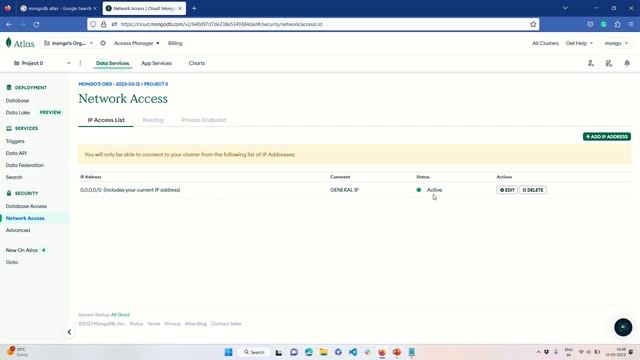Open Advanced in the sidebar
Image resolution: width=640 pixels, height=360 pixels.
pos(18,230)
